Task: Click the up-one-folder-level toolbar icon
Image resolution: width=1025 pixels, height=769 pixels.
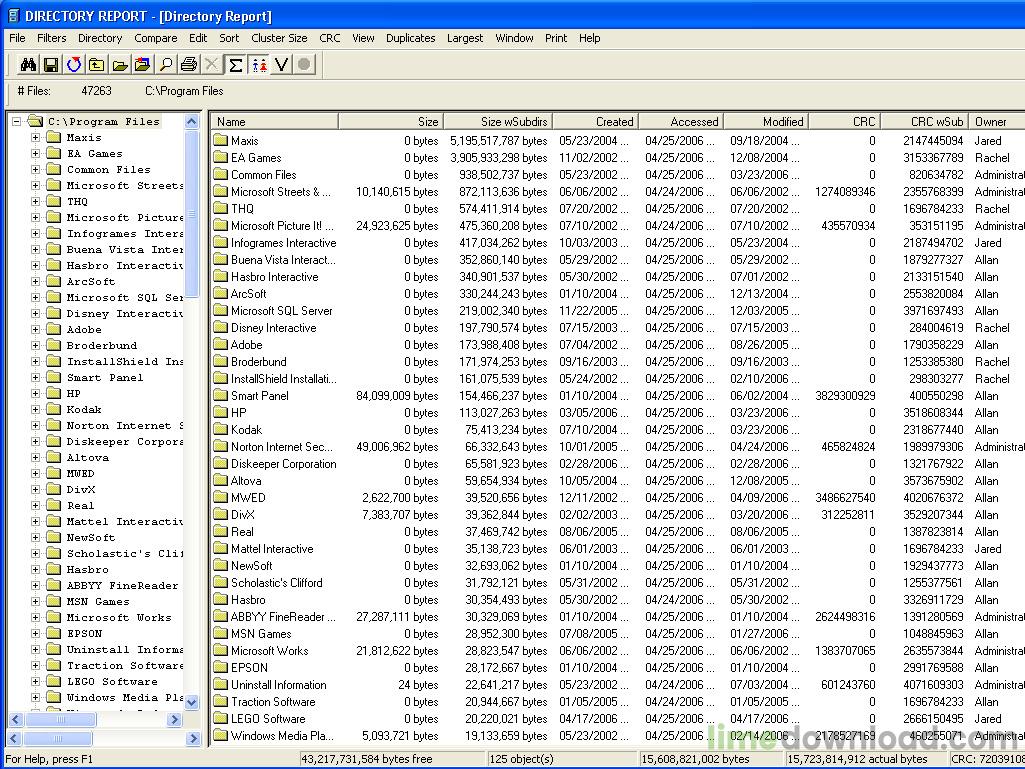Action: point(96,65)
